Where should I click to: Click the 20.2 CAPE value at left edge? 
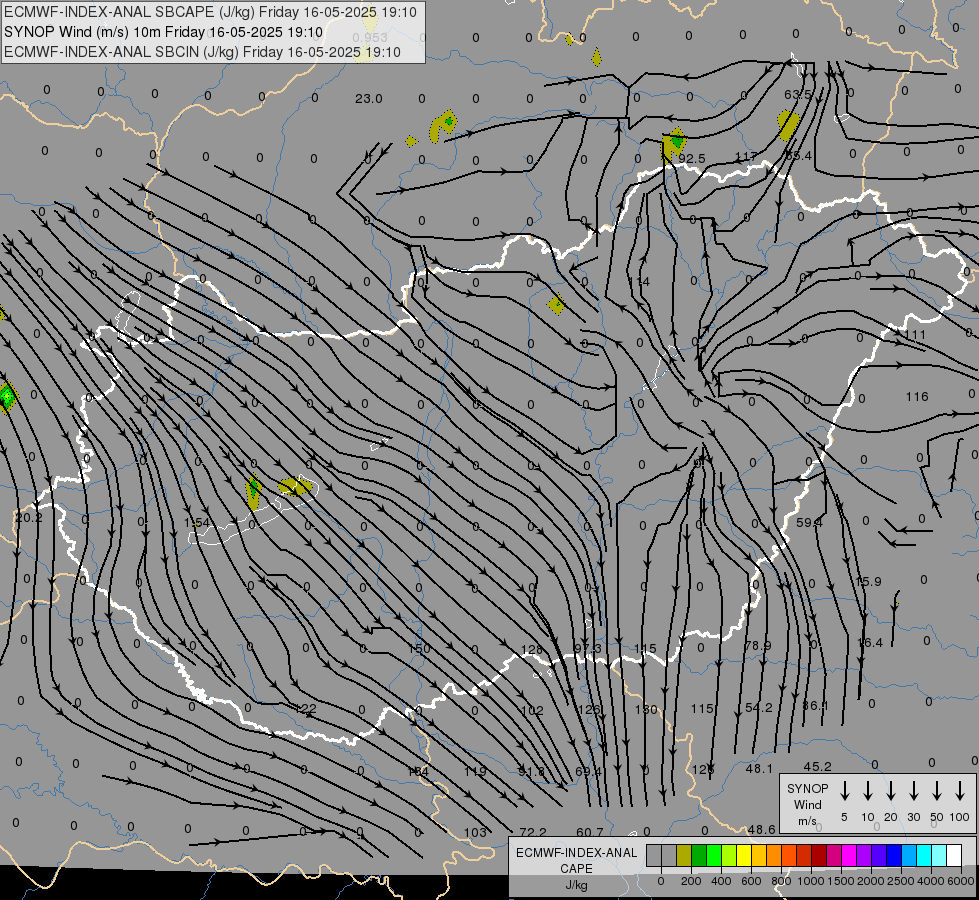click(28, 518)
